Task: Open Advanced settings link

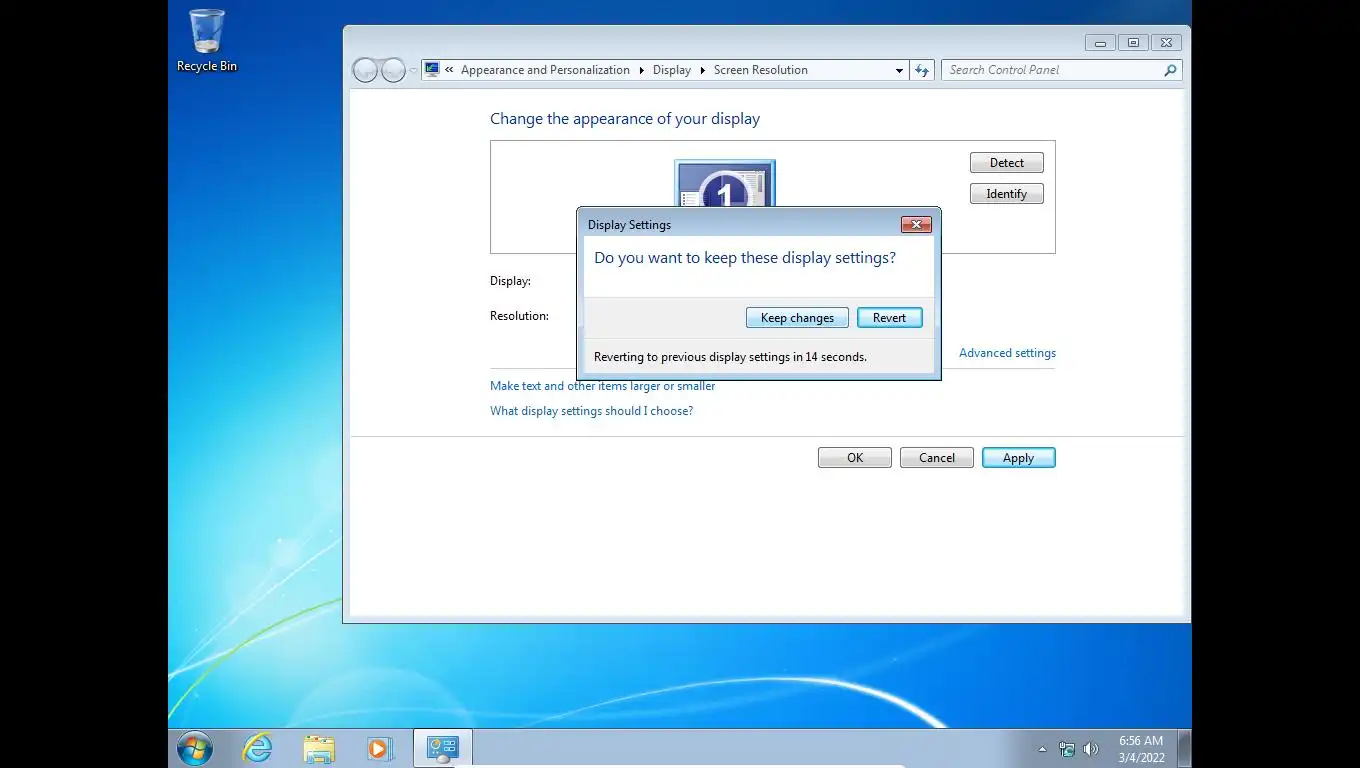Action: [x=1007, y=353]
